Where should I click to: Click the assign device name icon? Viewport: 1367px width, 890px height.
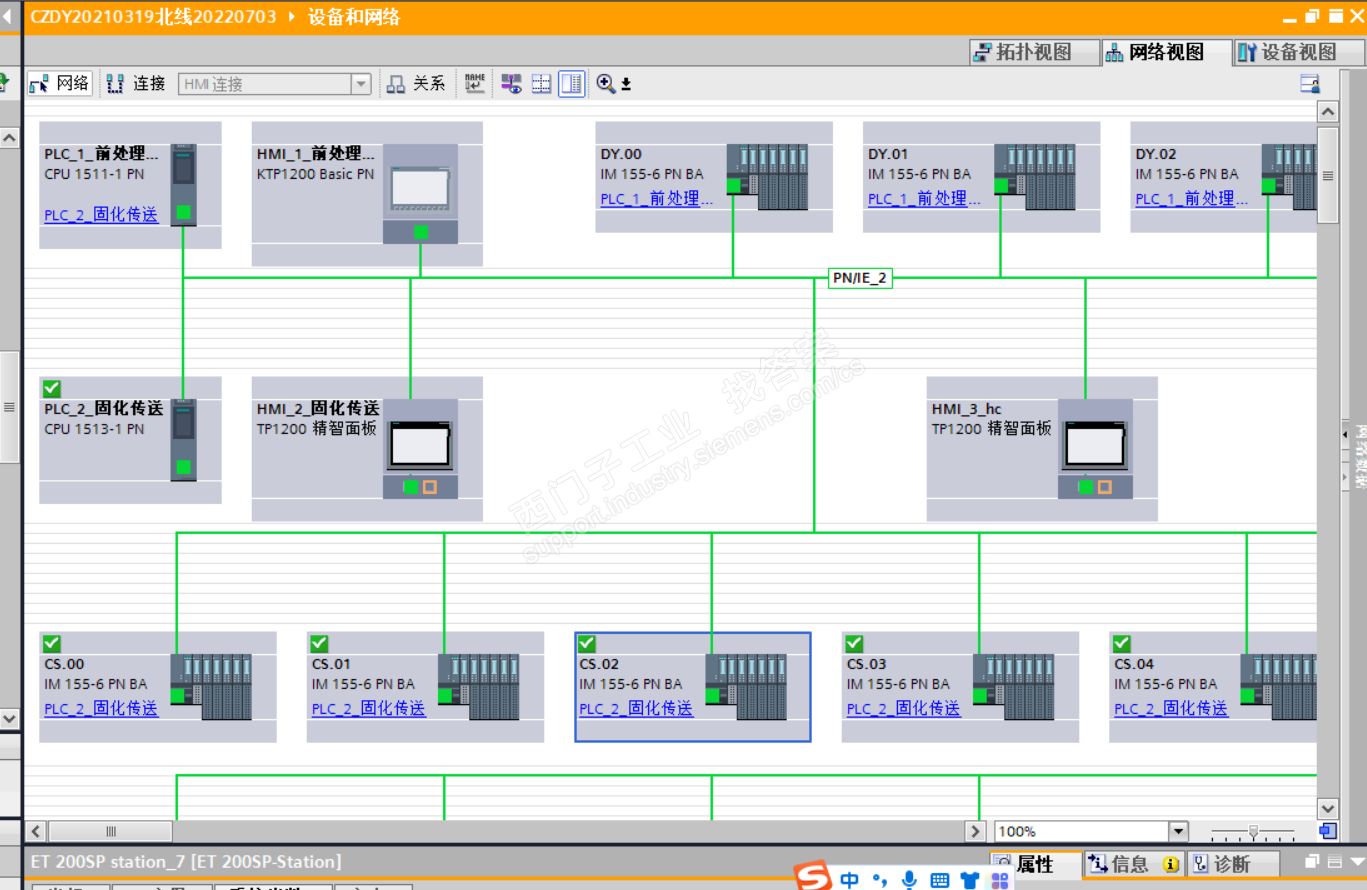pos(475,84)
